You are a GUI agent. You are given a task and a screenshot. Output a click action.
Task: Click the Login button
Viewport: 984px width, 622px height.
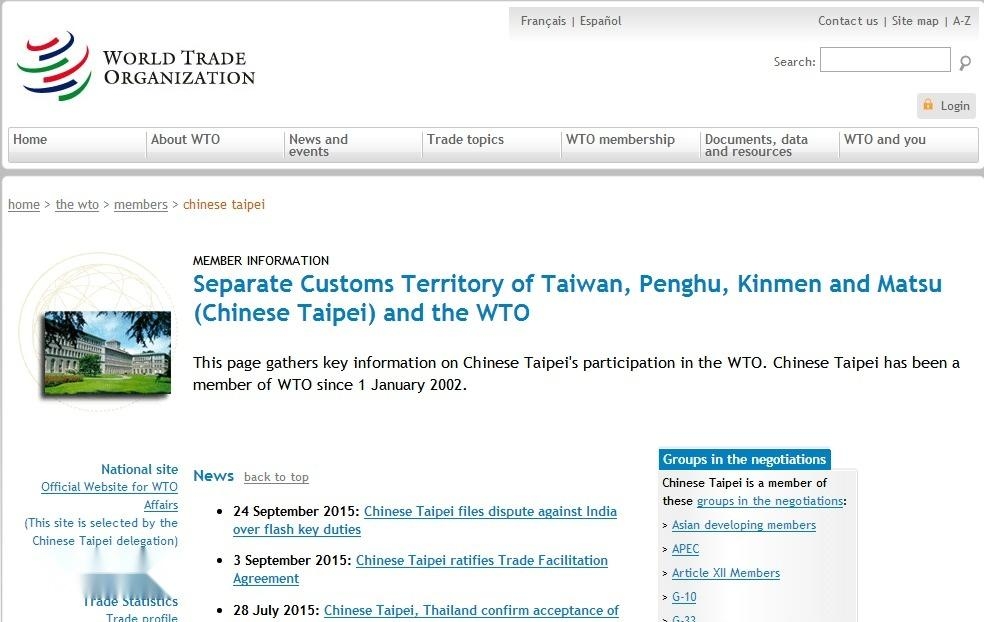pos(948,106)
